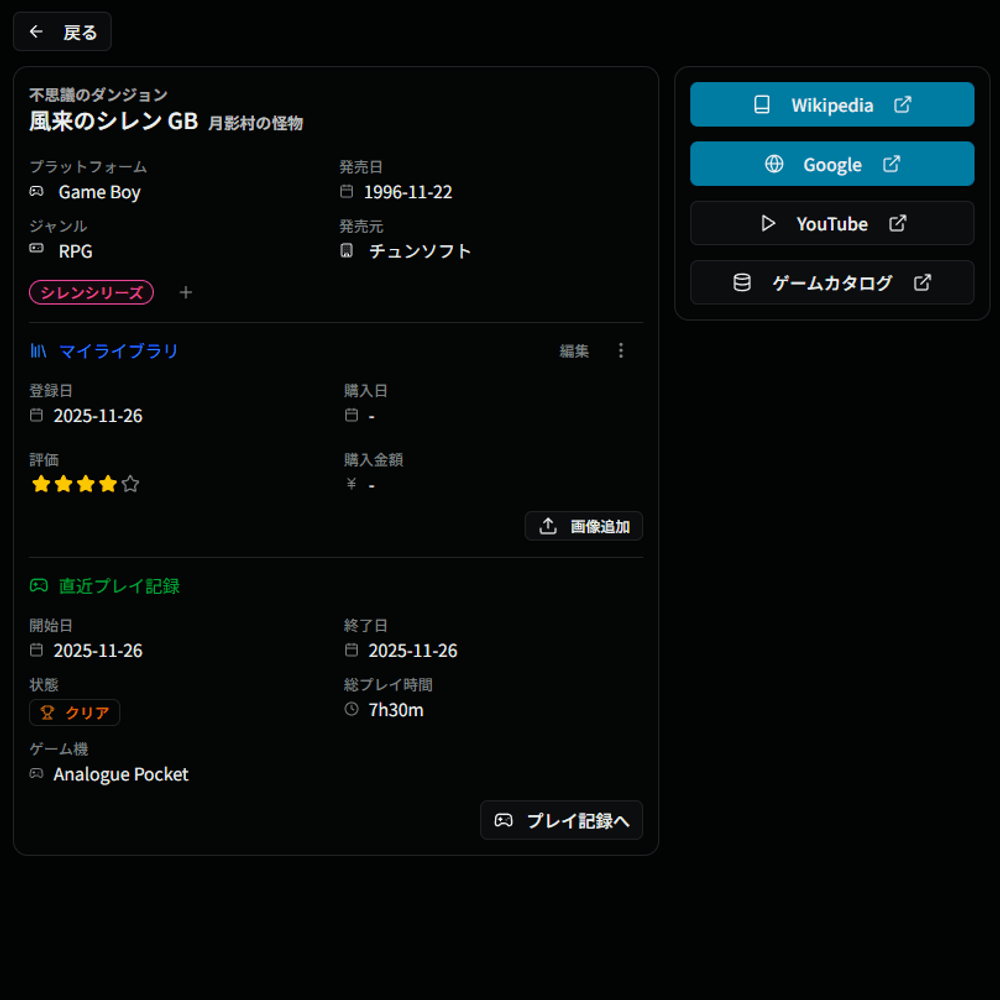Set rating to five stars
Image resolution: width=1000 pixels, height=1000 pixels.
coord(130,484)
